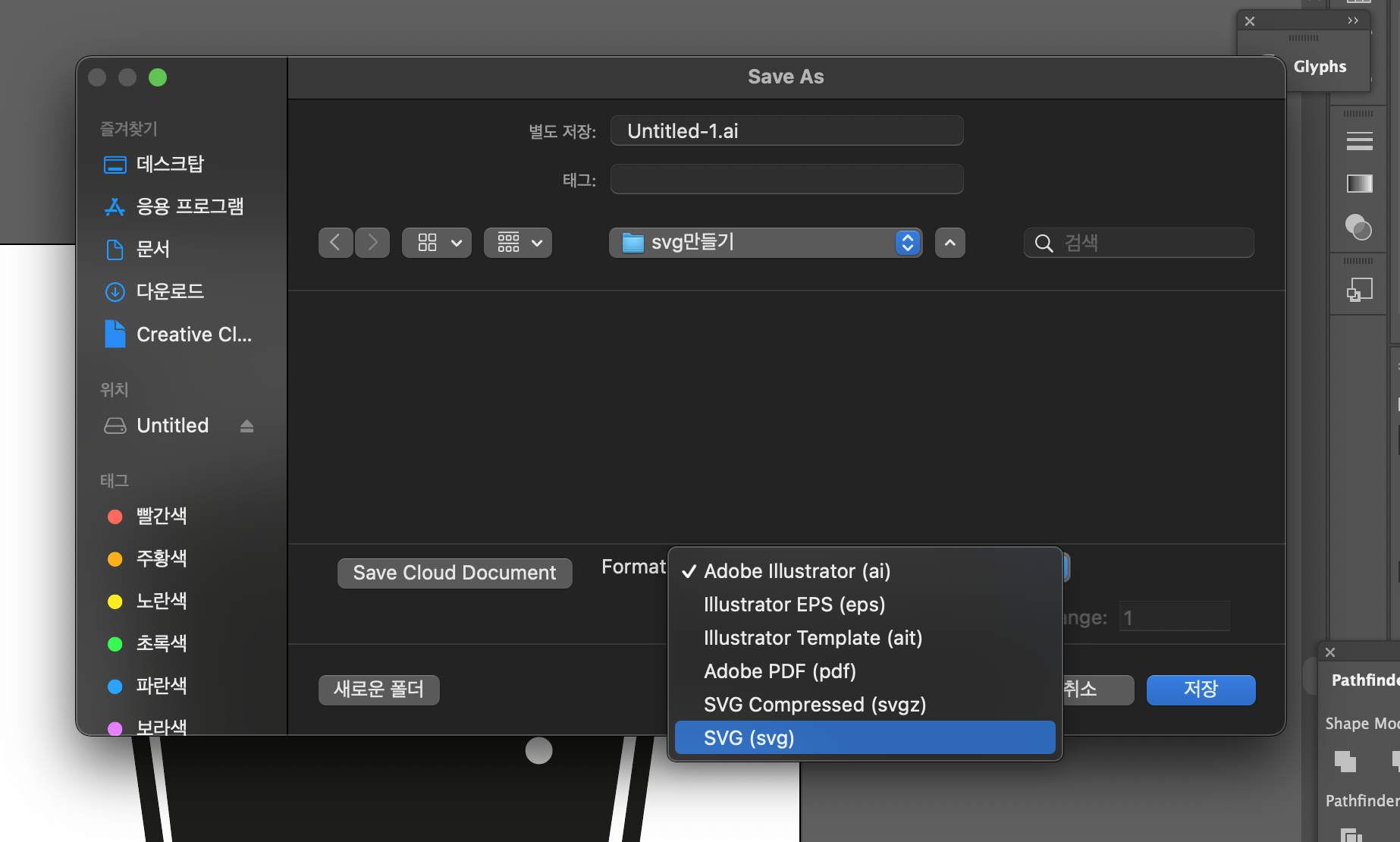Click the Save (저장) button
This screenshot has width=1400, height=842.
(x=1201, y=690)
